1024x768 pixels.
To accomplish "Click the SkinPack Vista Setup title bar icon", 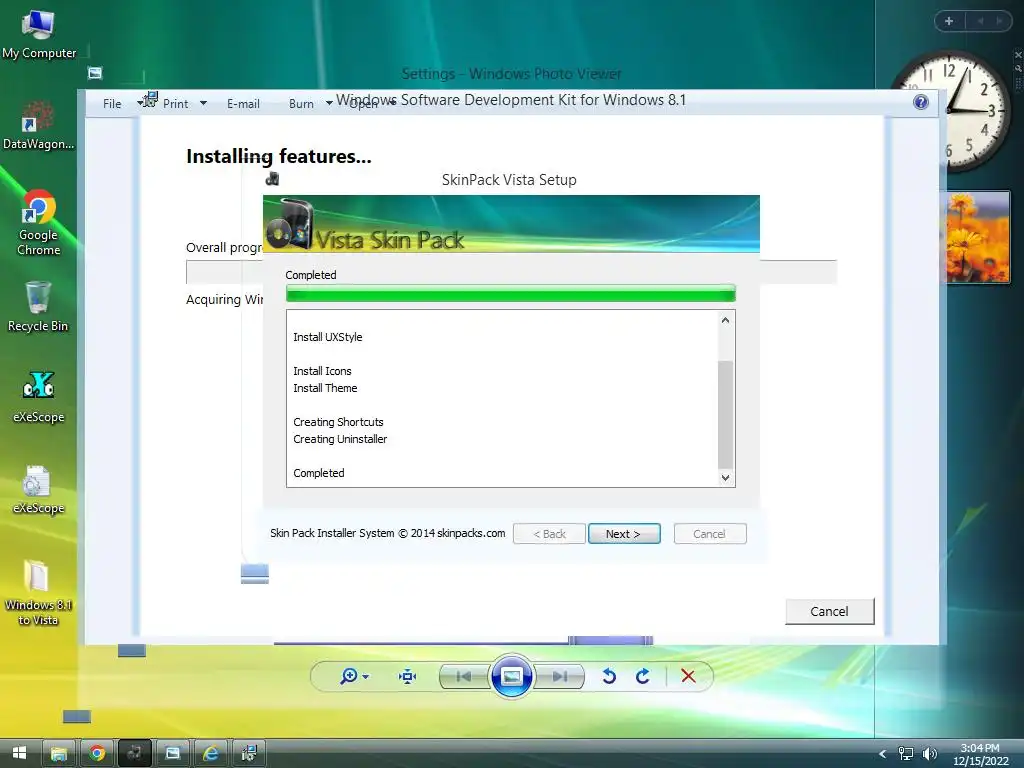I will (x=273, y=178).
